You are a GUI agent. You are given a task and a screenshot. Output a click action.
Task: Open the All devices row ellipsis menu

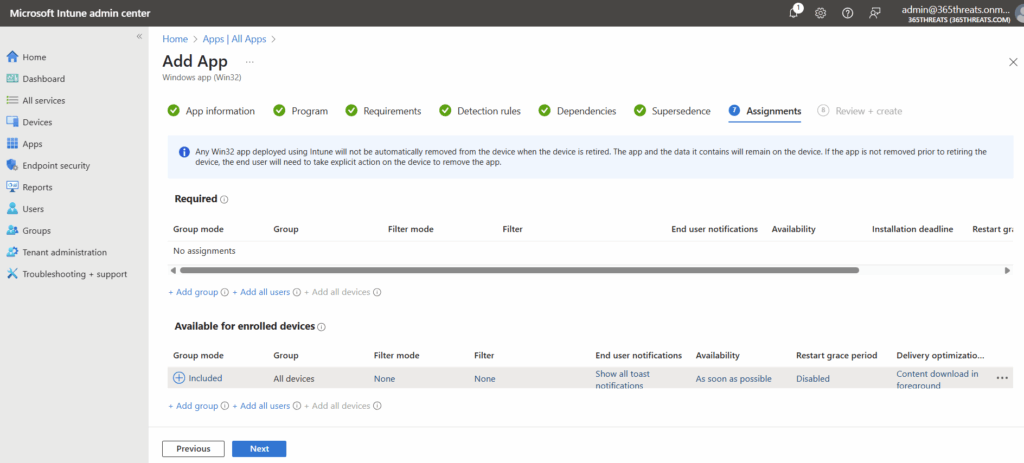point(1002,378)
